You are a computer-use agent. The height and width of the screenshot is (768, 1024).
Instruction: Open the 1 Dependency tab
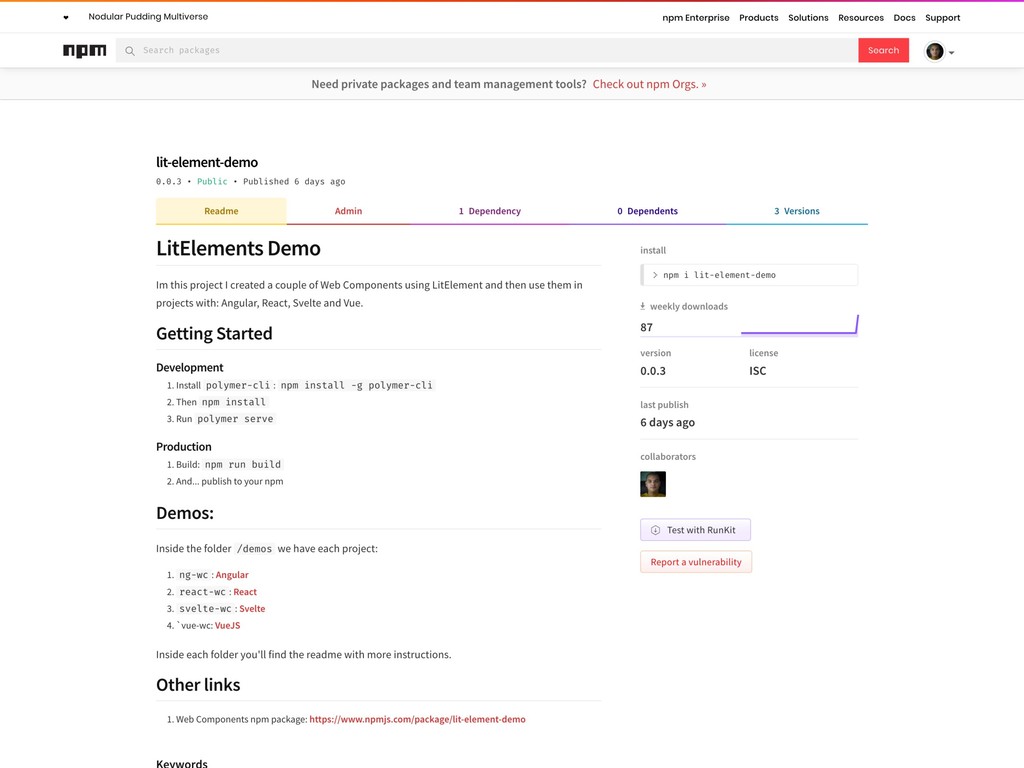[x=489, y=211]
